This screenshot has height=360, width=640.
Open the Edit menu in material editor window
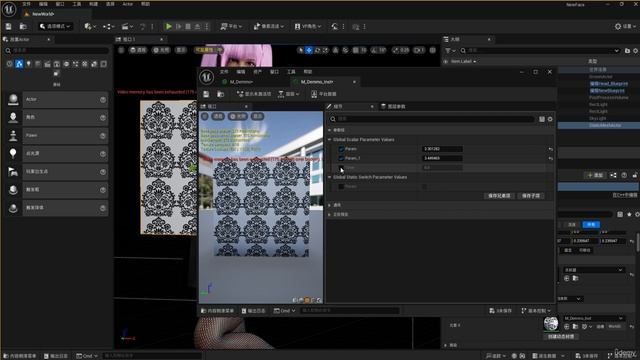pyautogui.click(x=241, y=72)
